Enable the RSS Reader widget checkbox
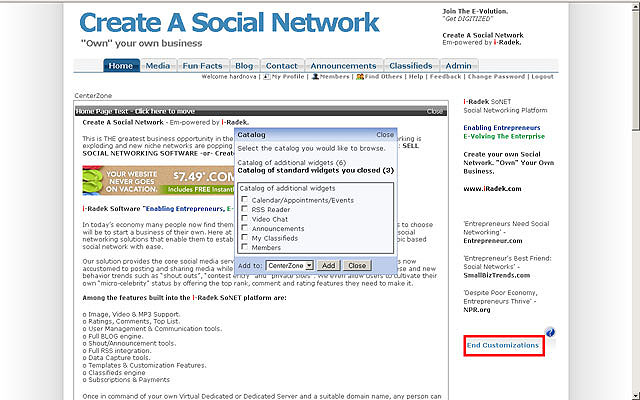 pos(246,209)
